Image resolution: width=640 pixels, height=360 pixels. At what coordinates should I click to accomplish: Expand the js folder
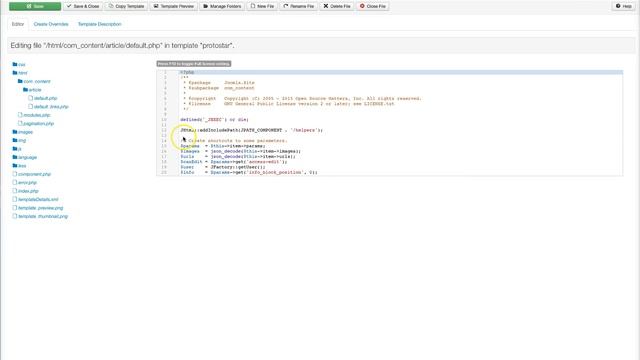(x=17, y=149)
